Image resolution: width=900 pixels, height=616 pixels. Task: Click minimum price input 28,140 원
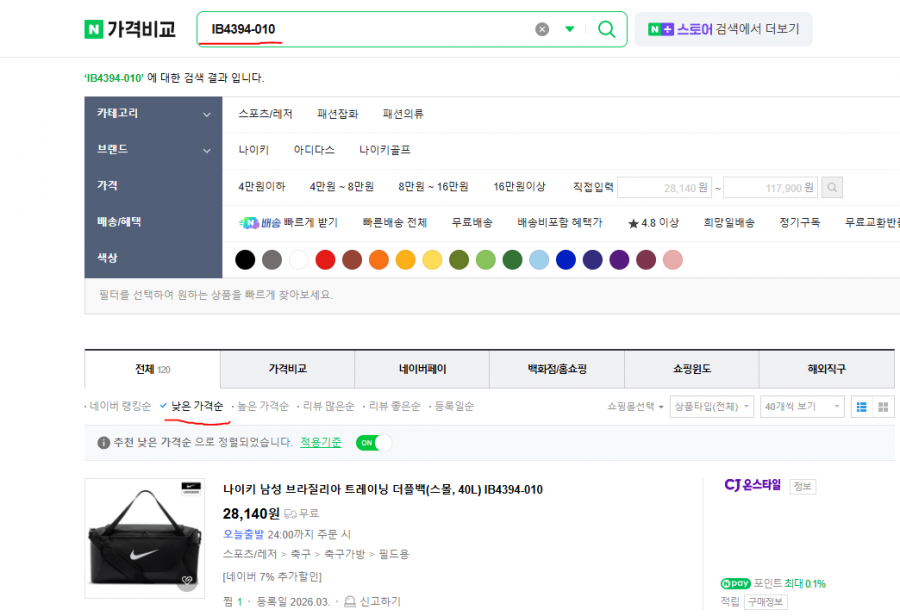pyautogui.click(x=665, y=188)
